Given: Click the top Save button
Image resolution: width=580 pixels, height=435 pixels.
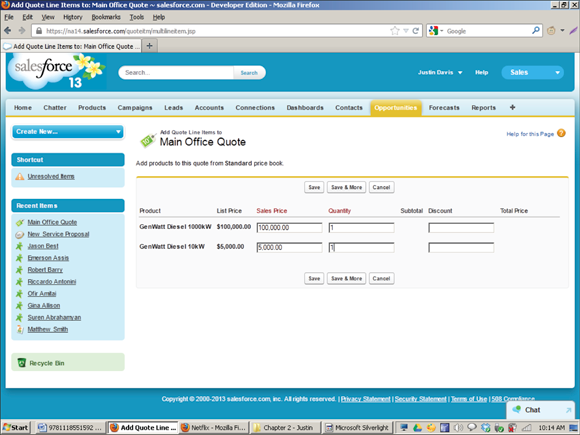Looking at the screenshot, I should tap(314, 187).
